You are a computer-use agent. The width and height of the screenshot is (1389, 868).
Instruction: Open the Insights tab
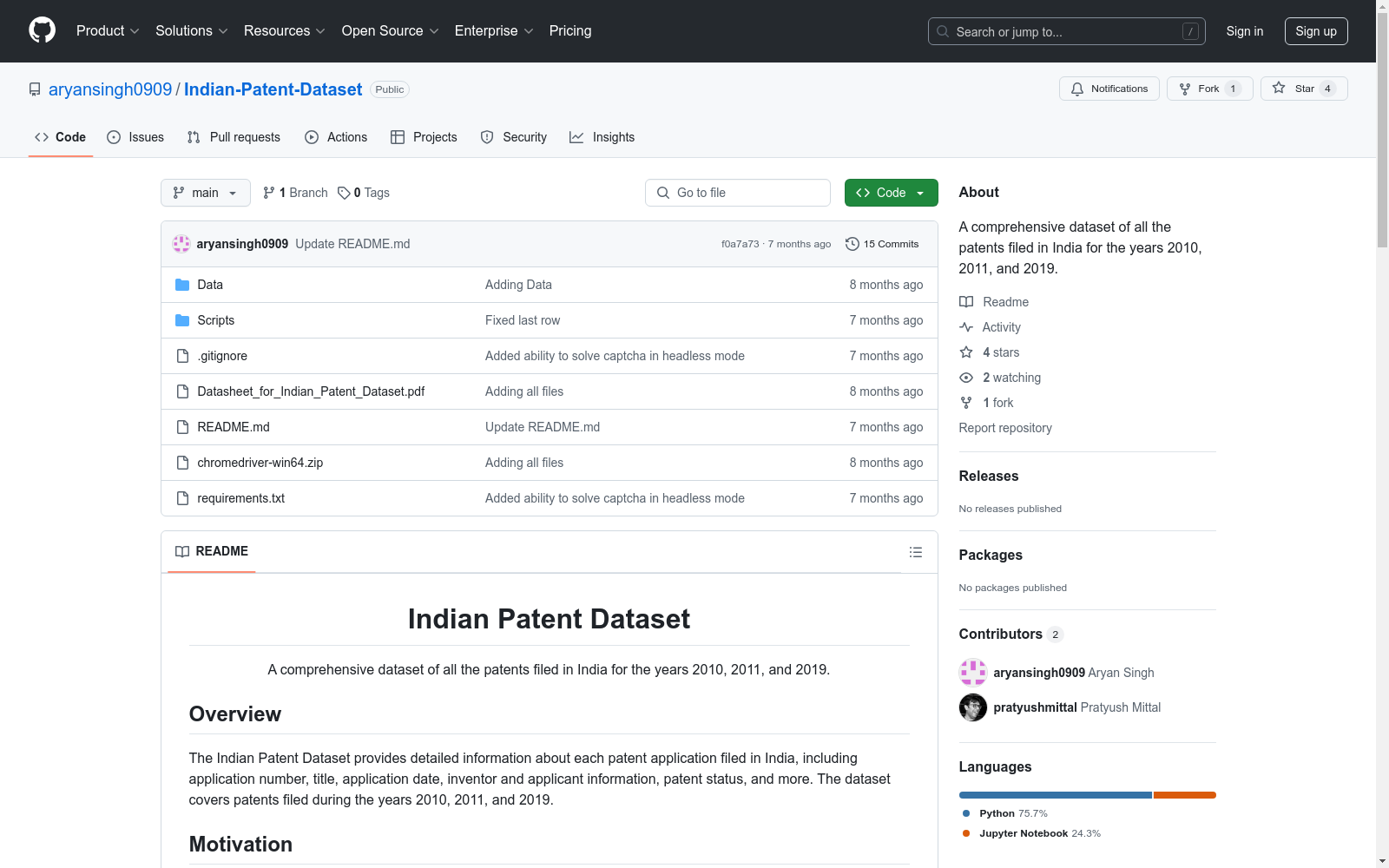(602, 137)
